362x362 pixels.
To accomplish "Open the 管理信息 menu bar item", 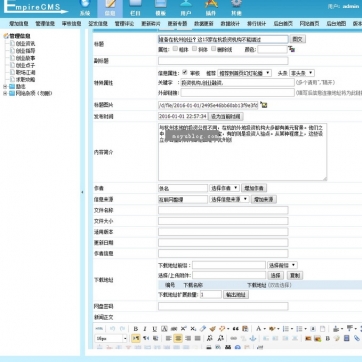I will pos(45,24).
